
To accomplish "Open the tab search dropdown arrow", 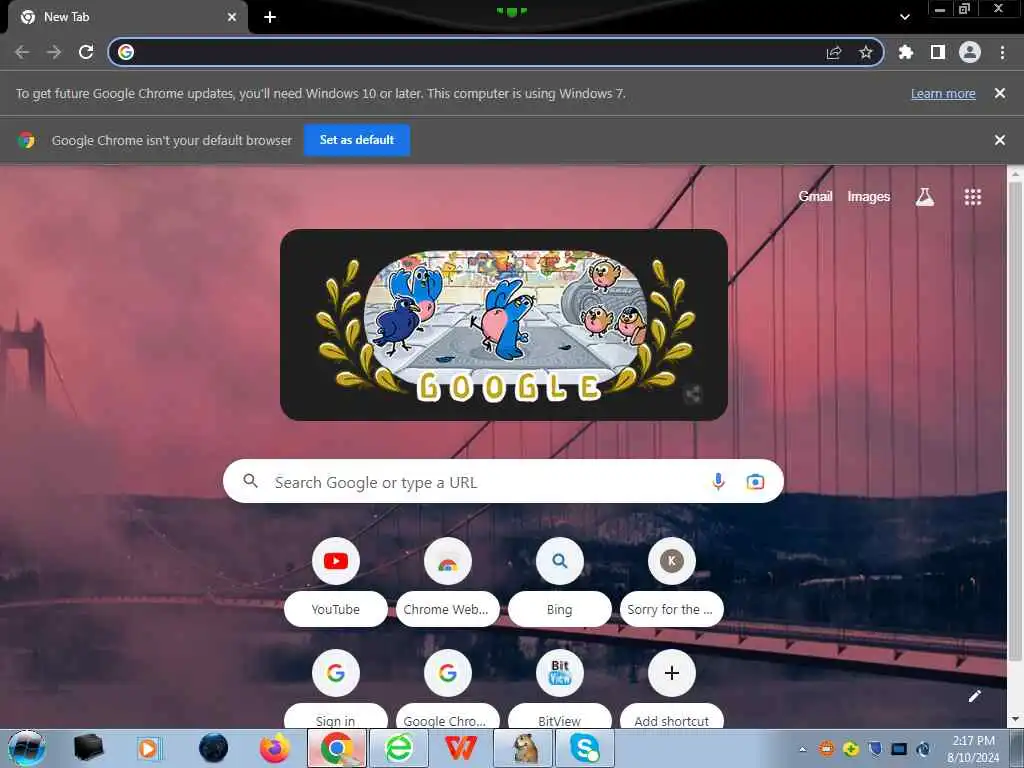I will [x=904, y=17].
